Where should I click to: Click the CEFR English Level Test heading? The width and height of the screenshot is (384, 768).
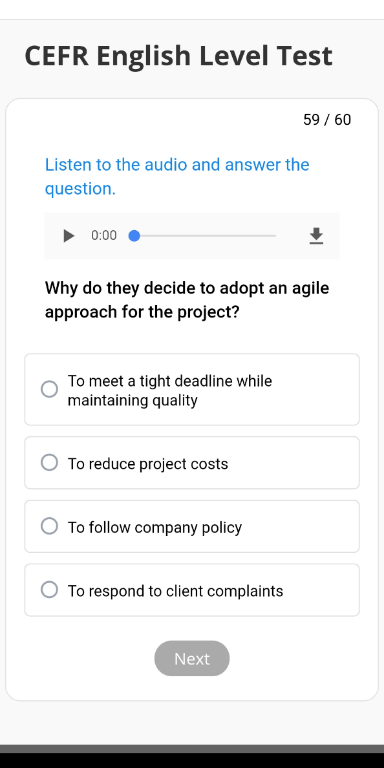178,56
